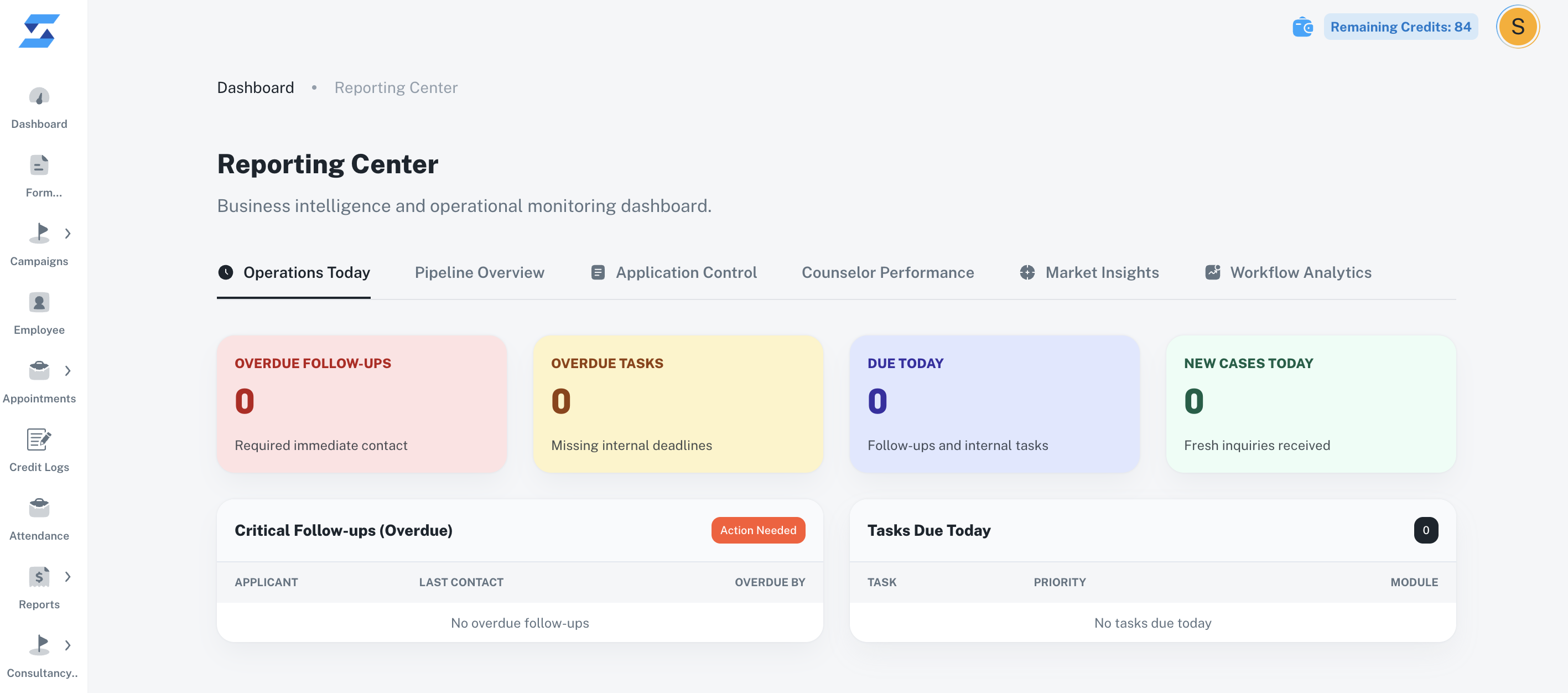Click the OVERDUE BY column header
The image size is (1568, 693).
click(x=770, y=582)
